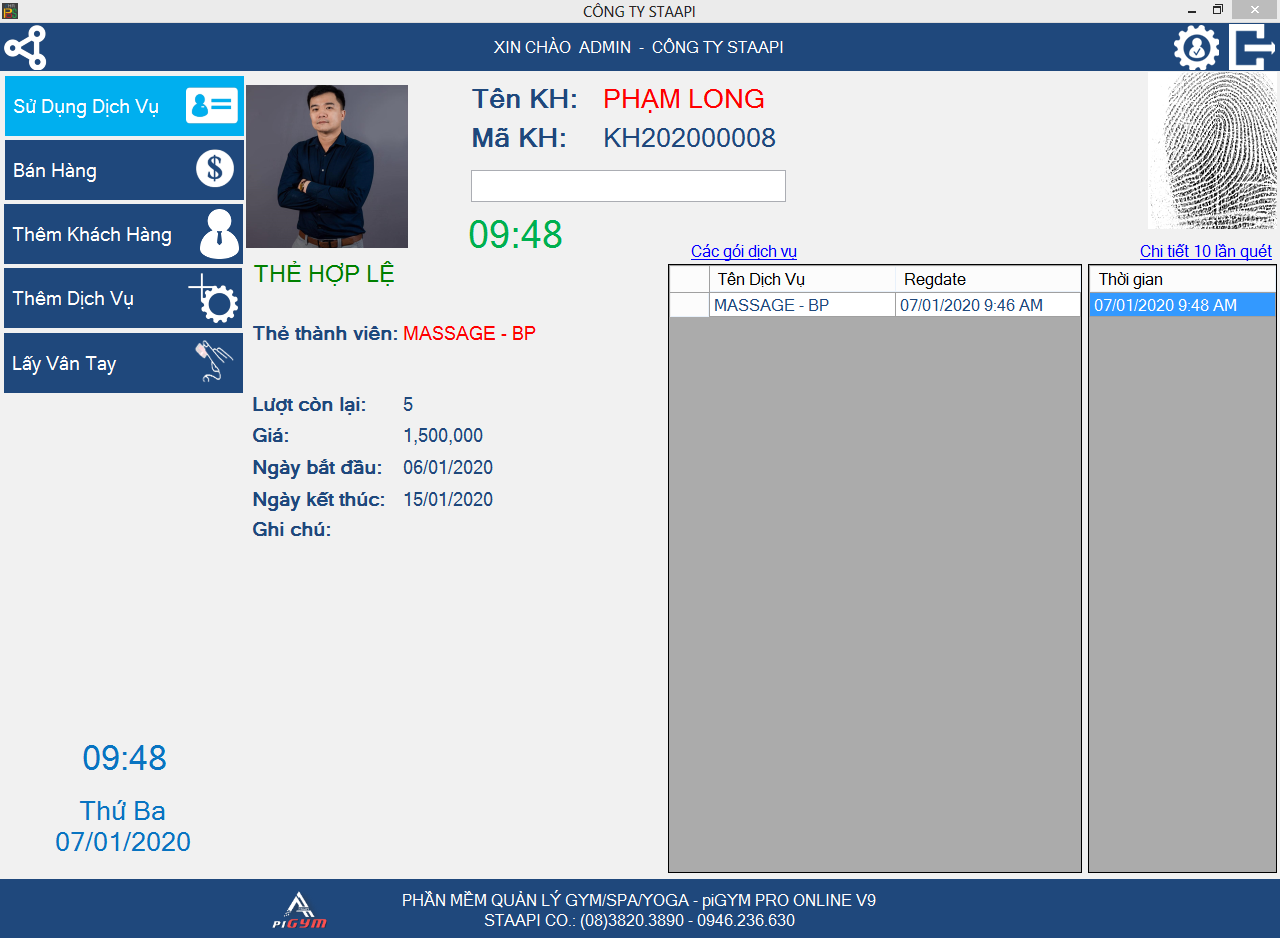
Task: Click the fingerprint image thumbnail
Action: tap(1213, 151)
